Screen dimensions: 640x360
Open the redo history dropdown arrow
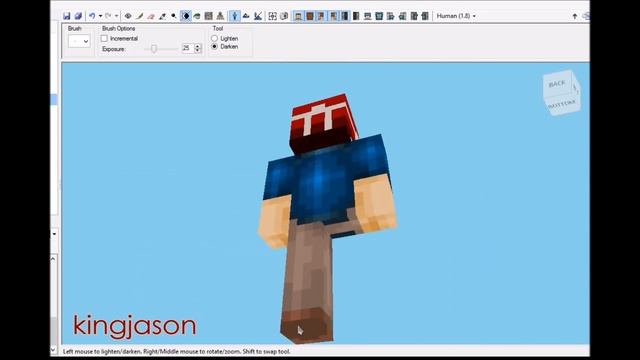[x=117, y=16]
